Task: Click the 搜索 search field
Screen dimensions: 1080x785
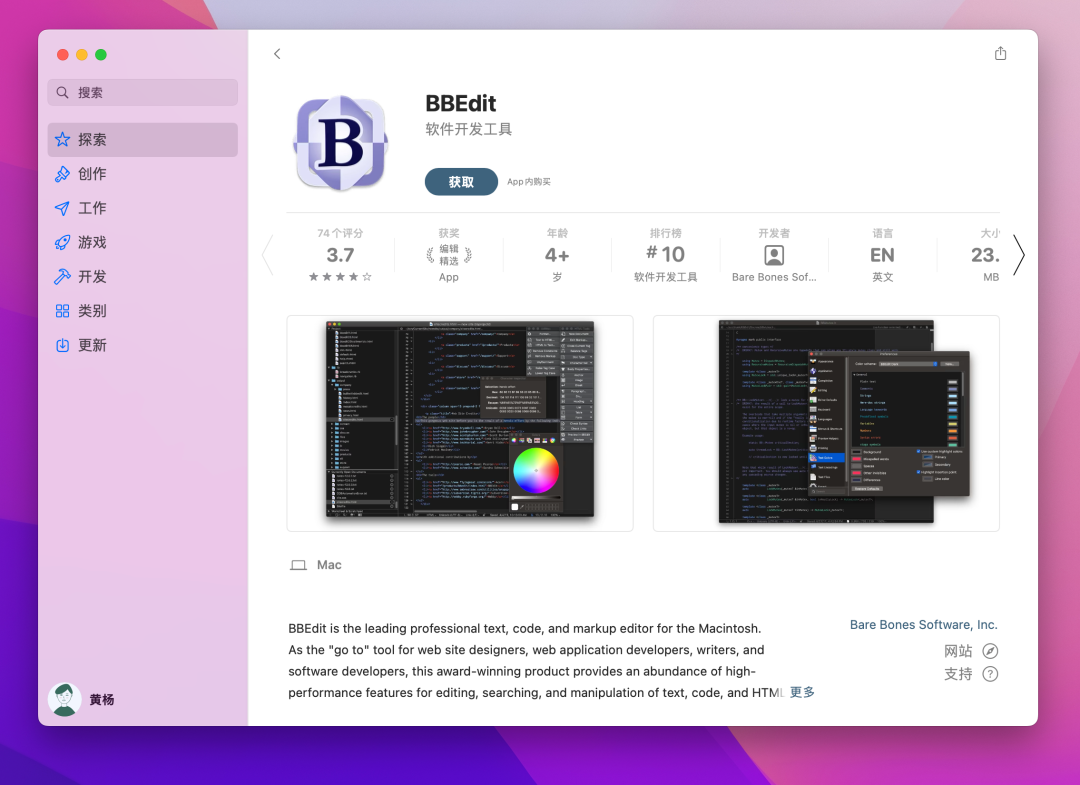Action: [143, 92]
